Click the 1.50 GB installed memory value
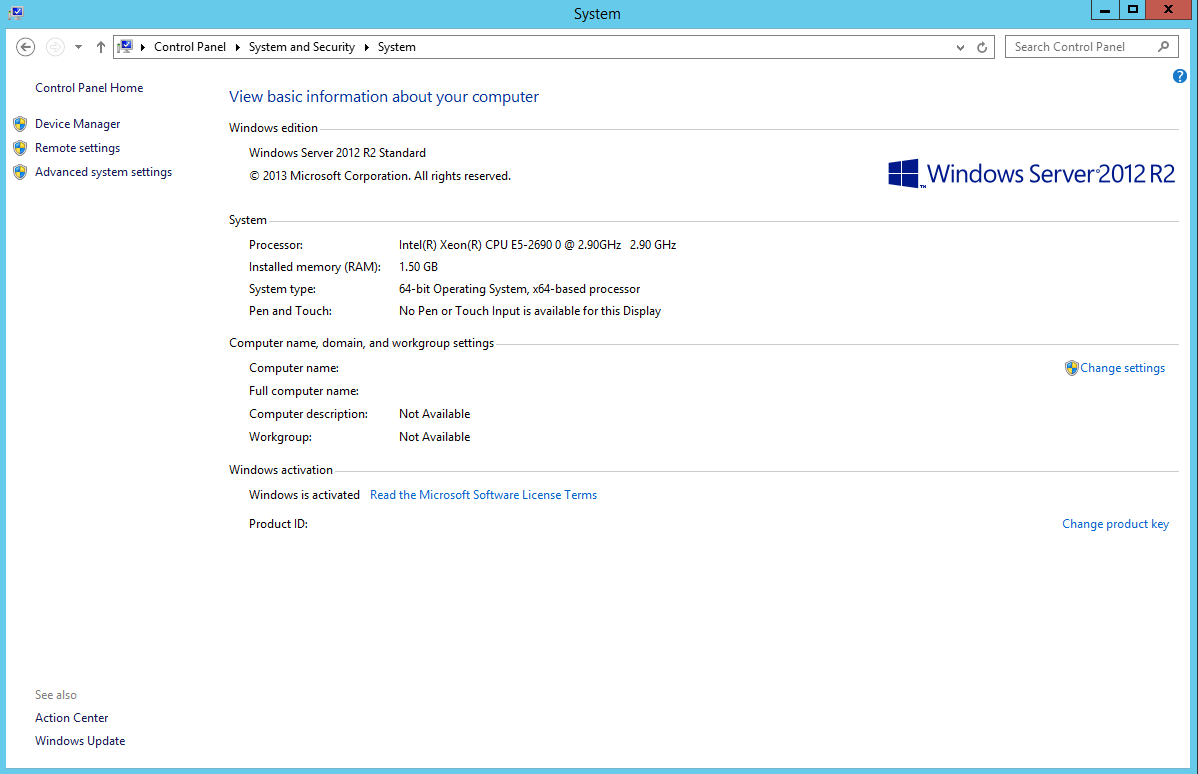 tap(418, 267)
